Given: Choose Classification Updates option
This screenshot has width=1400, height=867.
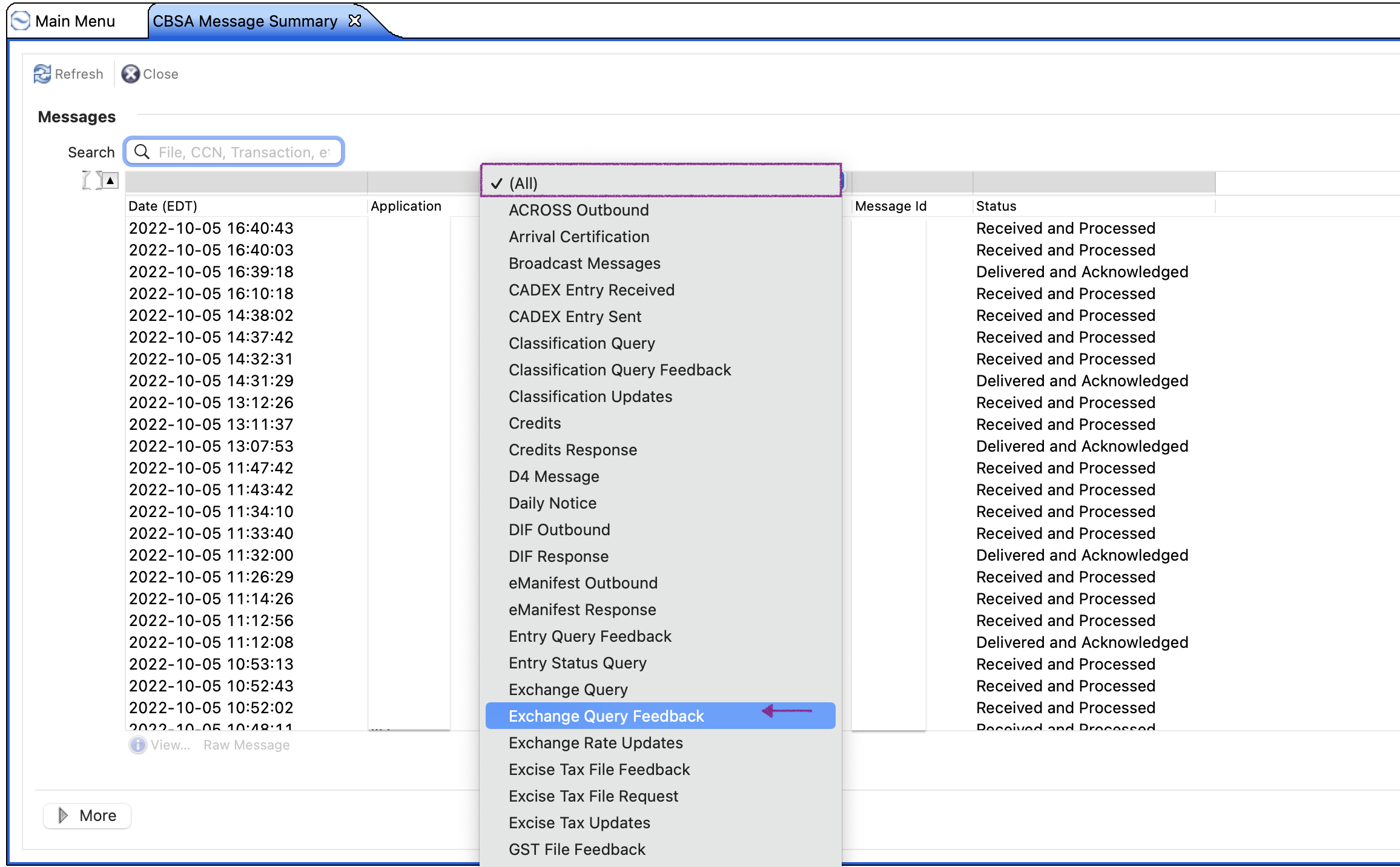Looking at the screenshot, I should pos(661,397).
